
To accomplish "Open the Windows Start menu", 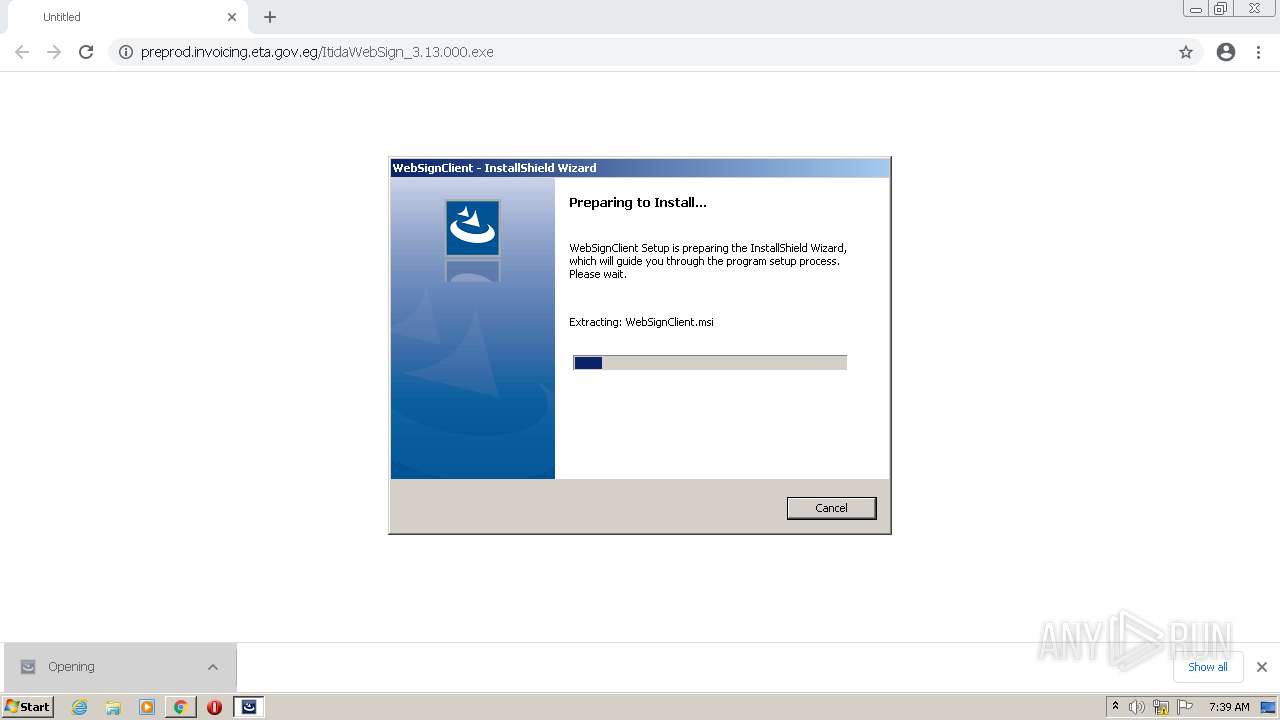I will [28, 707].
